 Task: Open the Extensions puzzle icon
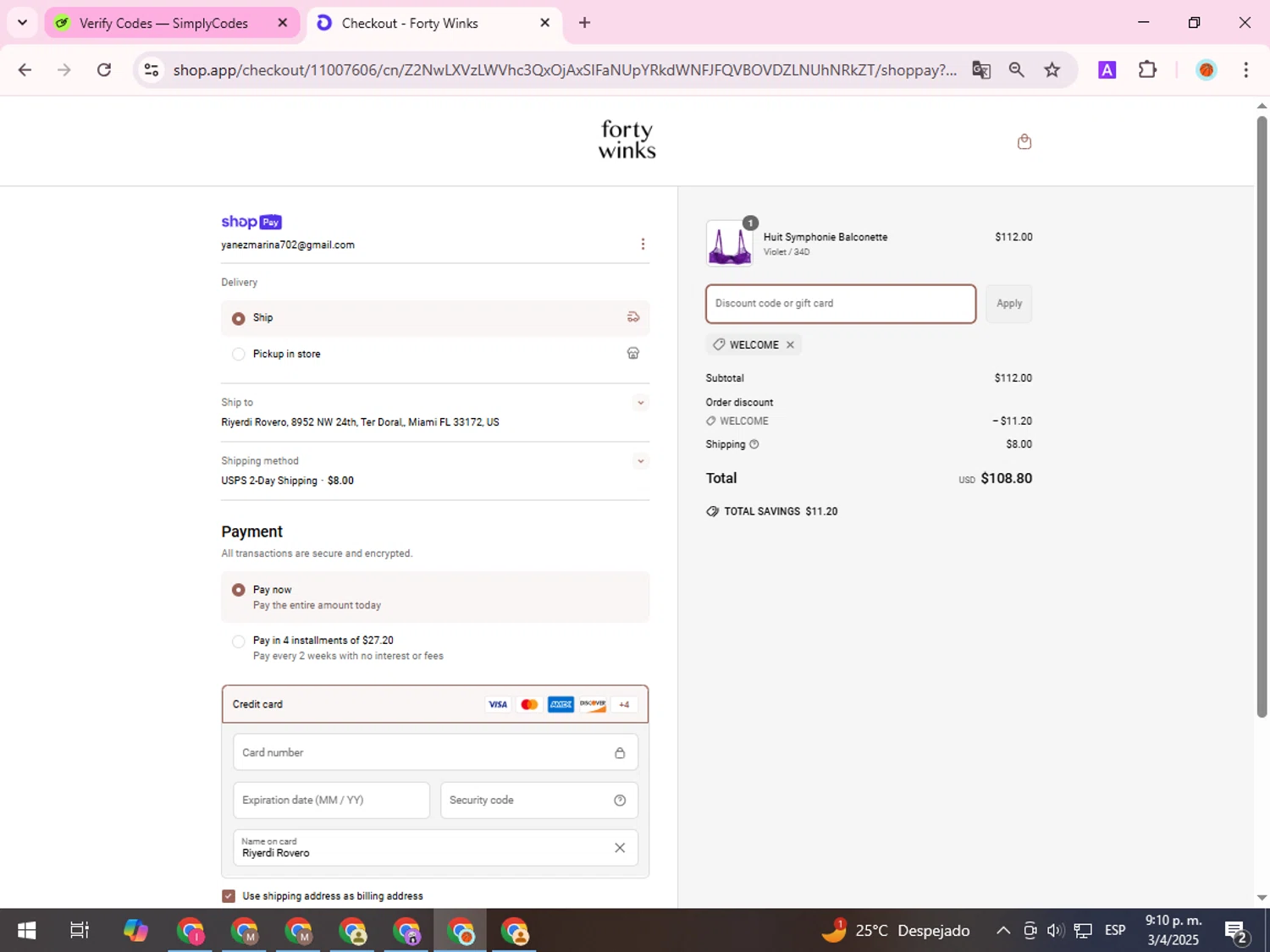tap(1147, 70)
